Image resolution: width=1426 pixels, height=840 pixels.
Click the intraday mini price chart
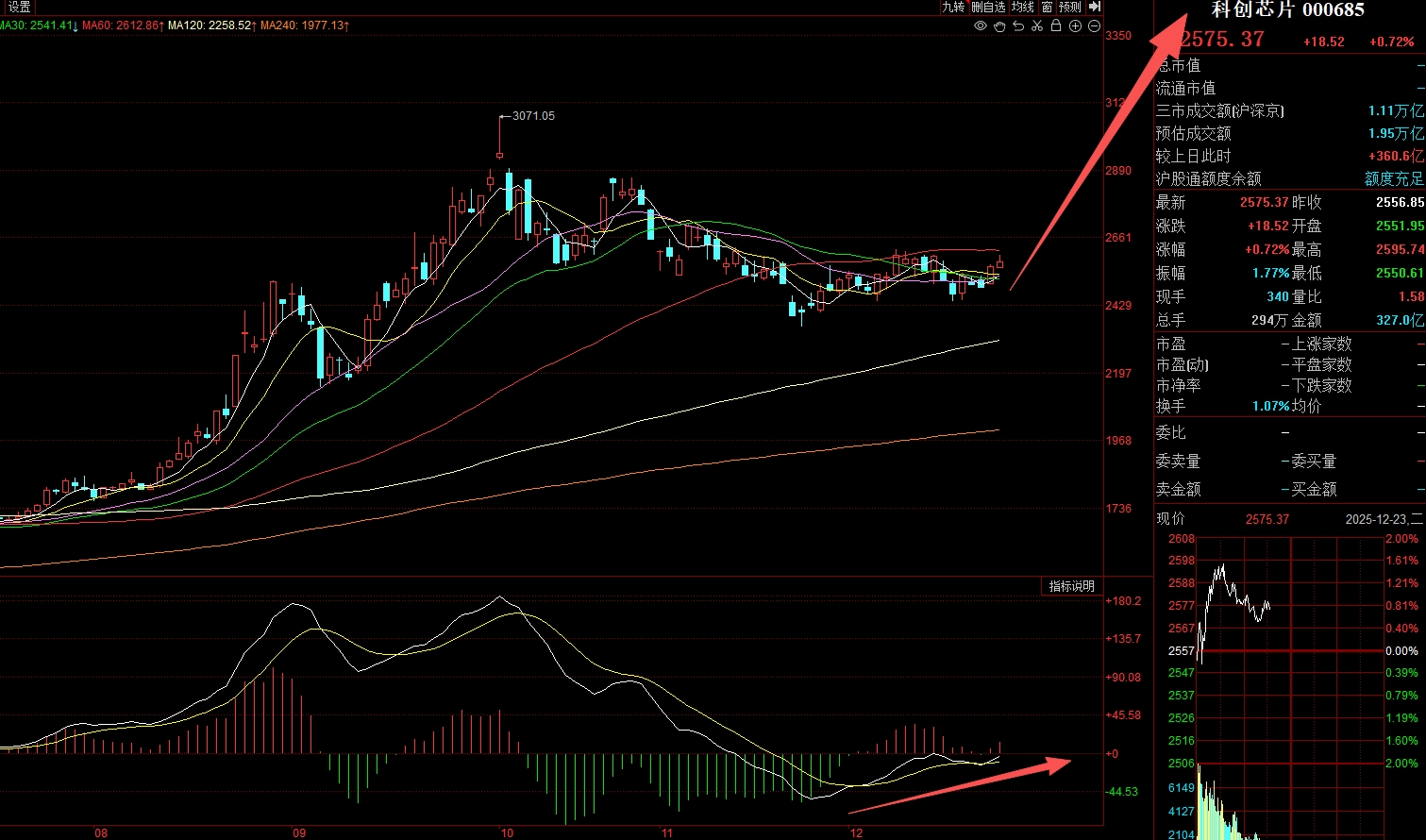coord(1290,650)
